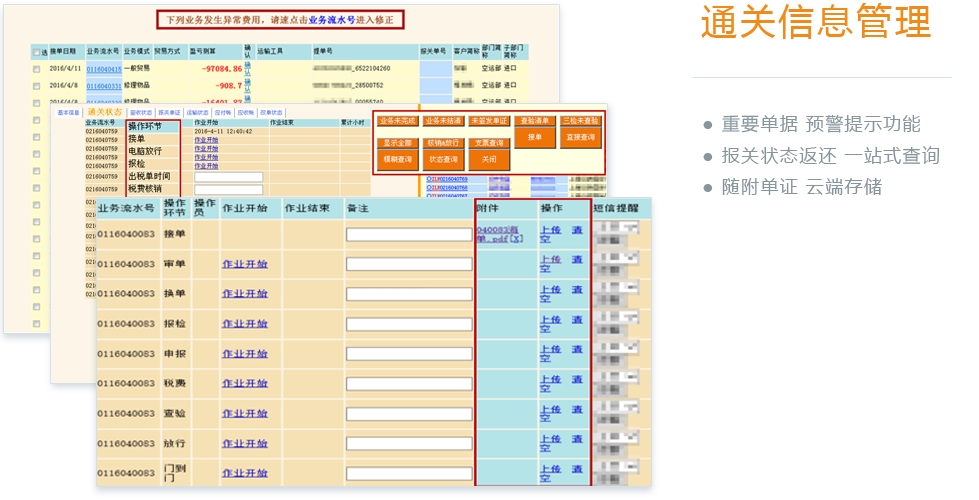The height and width of the screenshot is (500, 979).
Task: Click the 业务未结清 button
Action: pos(443,121)
